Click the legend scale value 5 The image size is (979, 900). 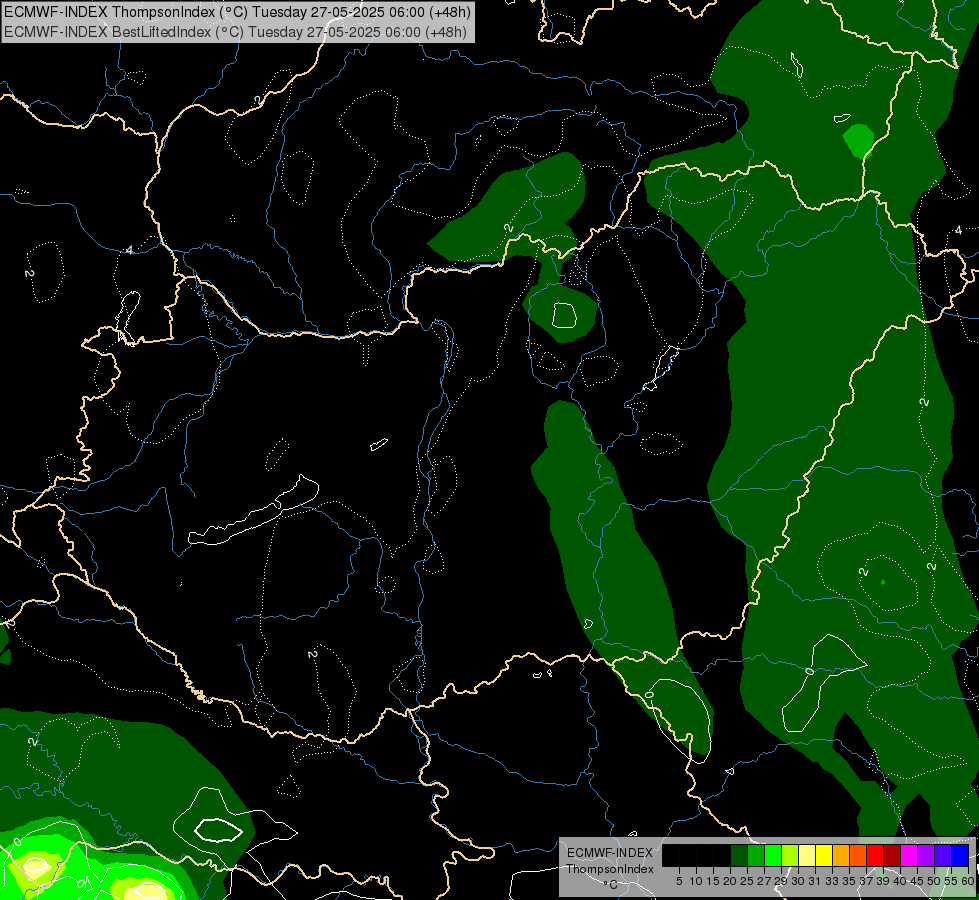tap(679, 881)
